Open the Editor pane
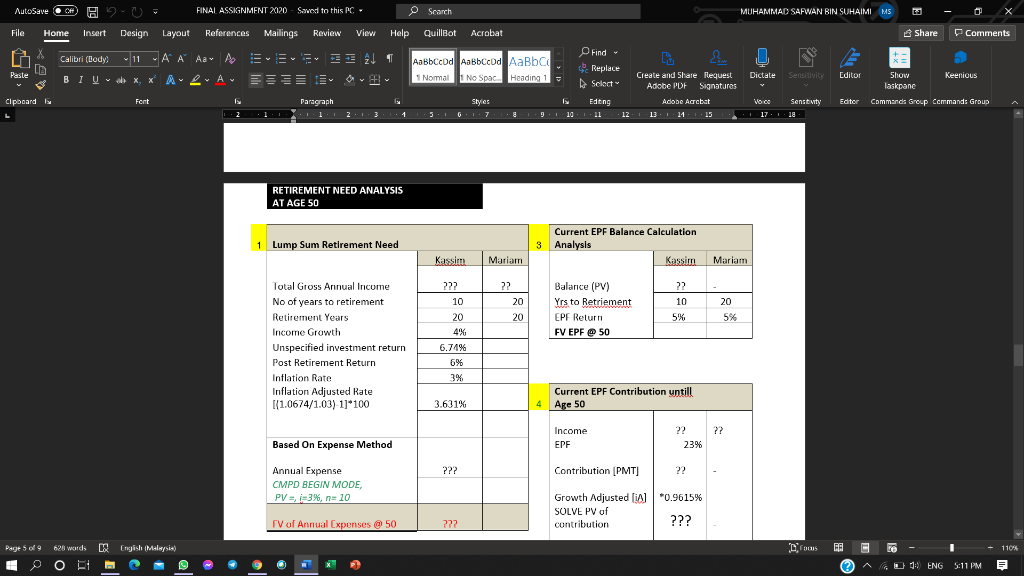The height and width of the screenshot is (576, 1024). [x=852, y=72]
